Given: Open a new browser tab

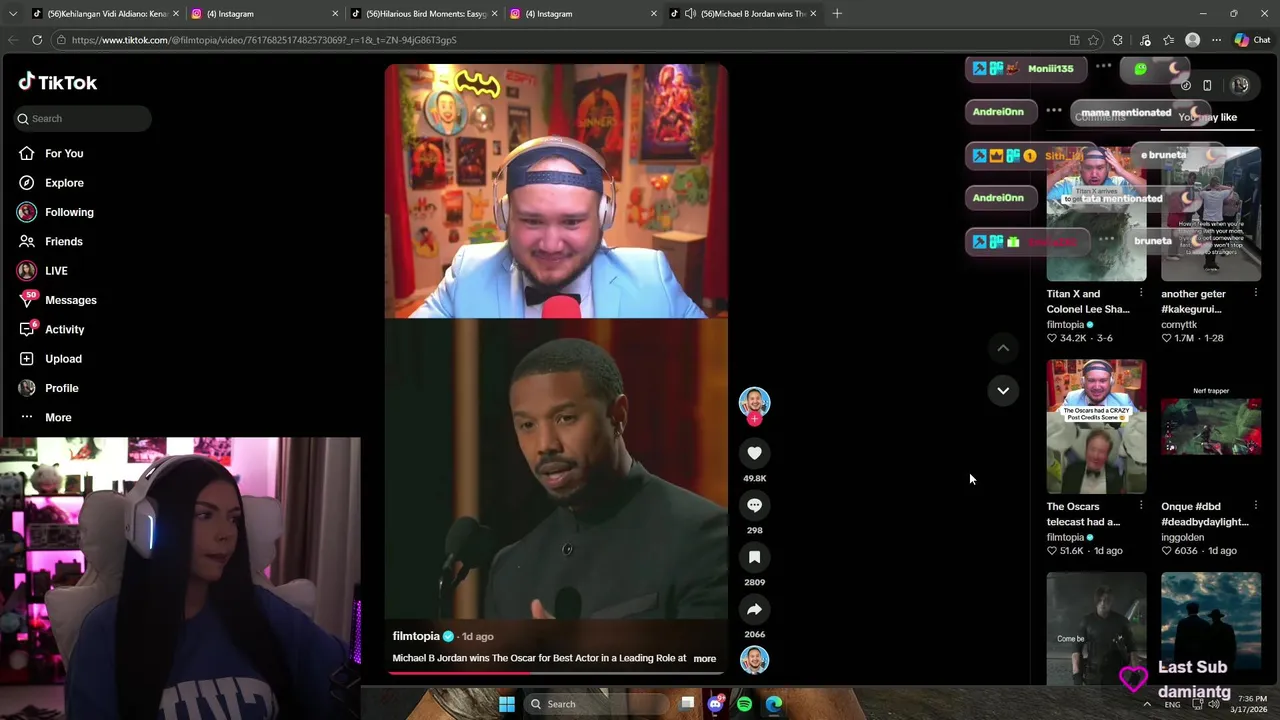Looking at the screenshot, I should (837, 14).
